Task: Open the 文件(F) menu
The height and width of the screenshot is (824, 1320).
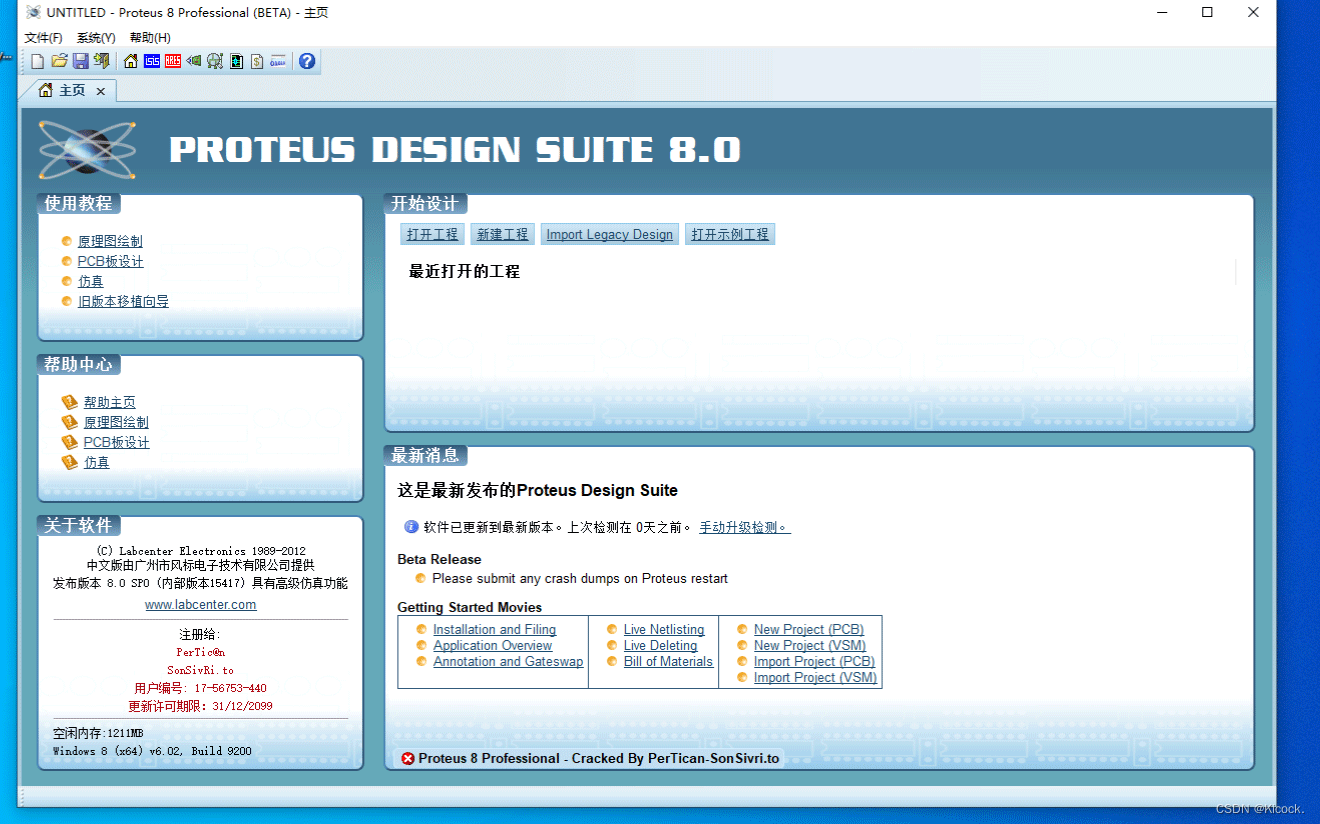Action: pyautogui.click(x=43, y=38)
